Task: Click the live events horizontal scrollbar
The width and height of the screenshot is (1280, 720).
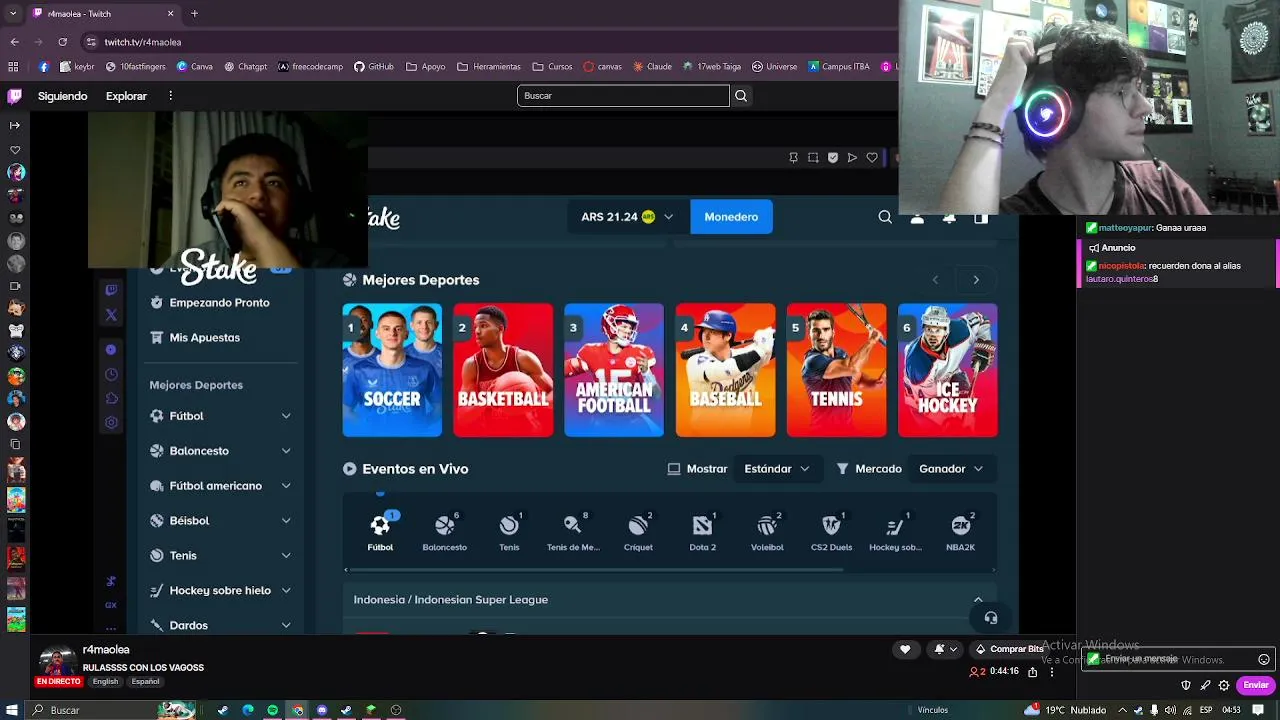Action: tap(595, 570)
